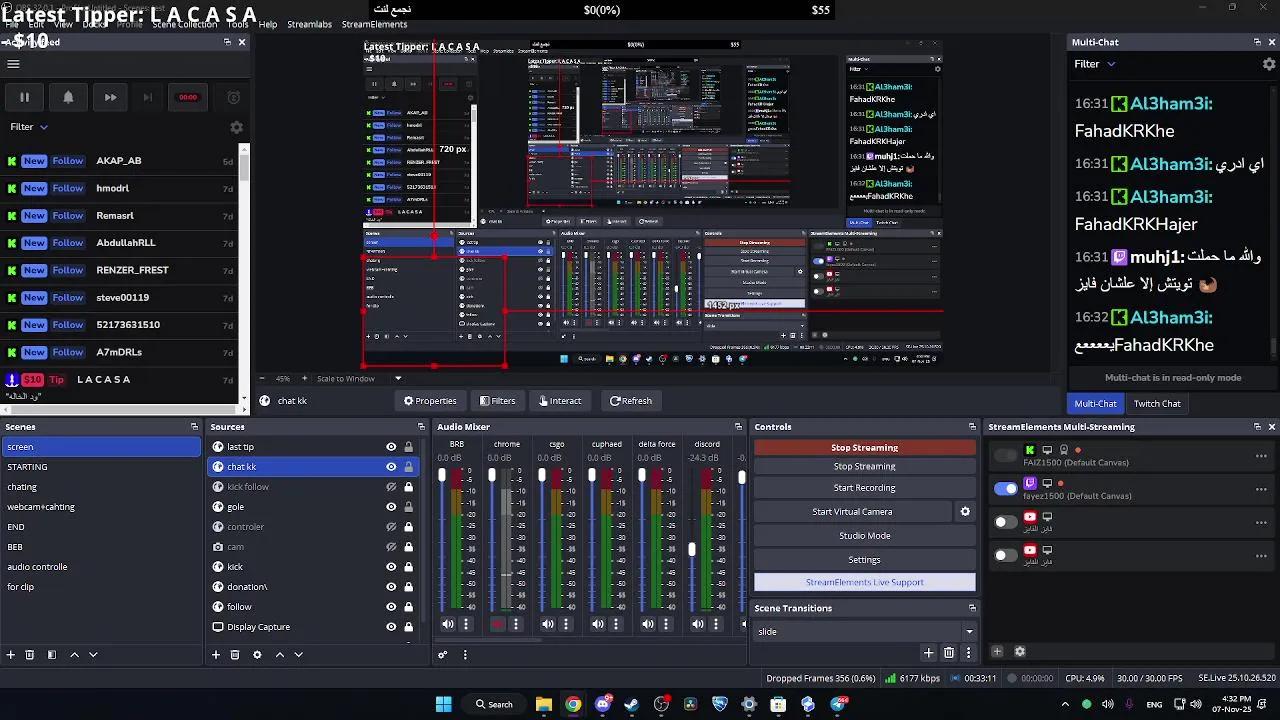Unmute the chrome audio channel
Screen dimensions: 1280x720
[497, 624]
